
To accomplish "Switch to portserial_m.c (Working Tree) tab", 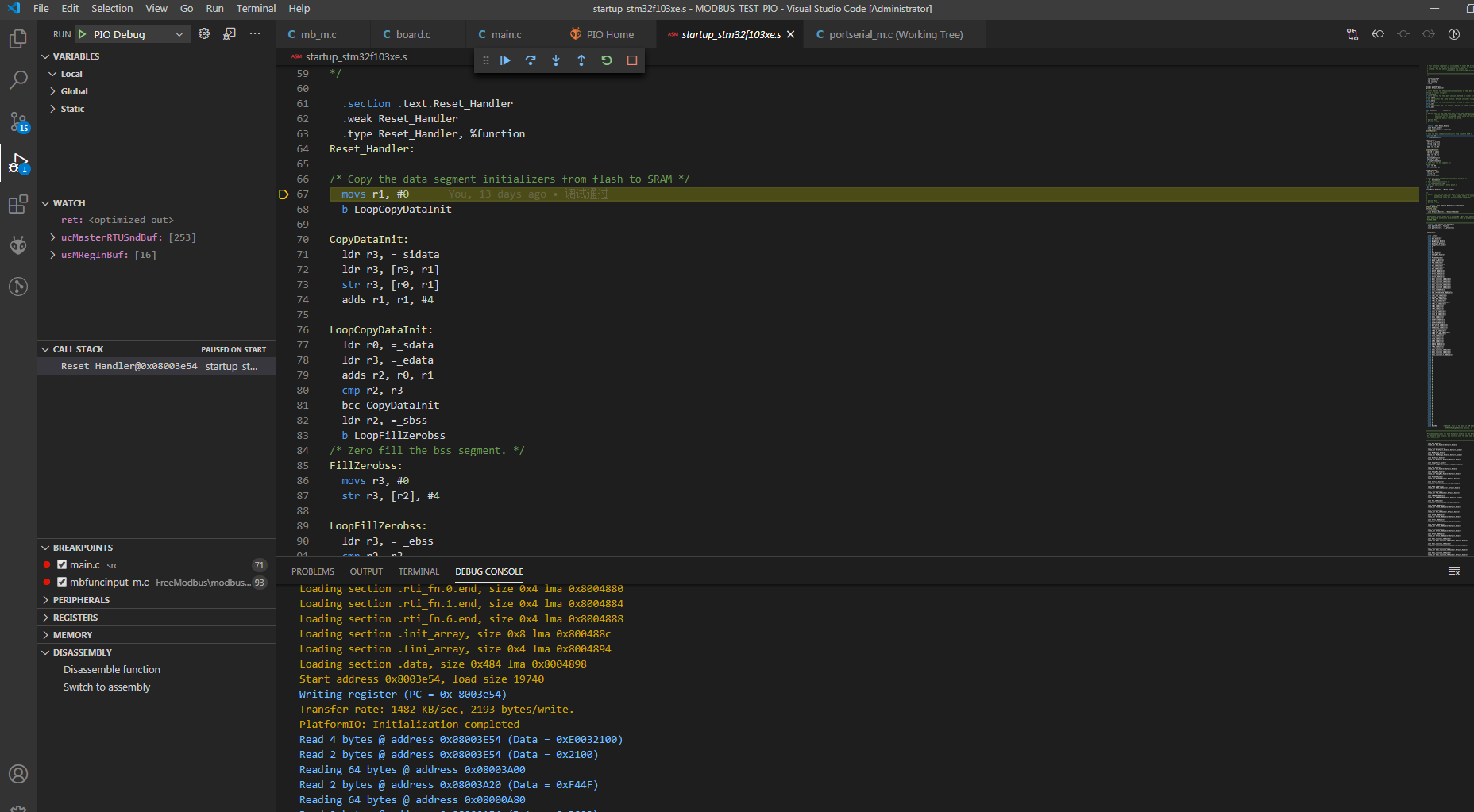I will pos(895,34).
